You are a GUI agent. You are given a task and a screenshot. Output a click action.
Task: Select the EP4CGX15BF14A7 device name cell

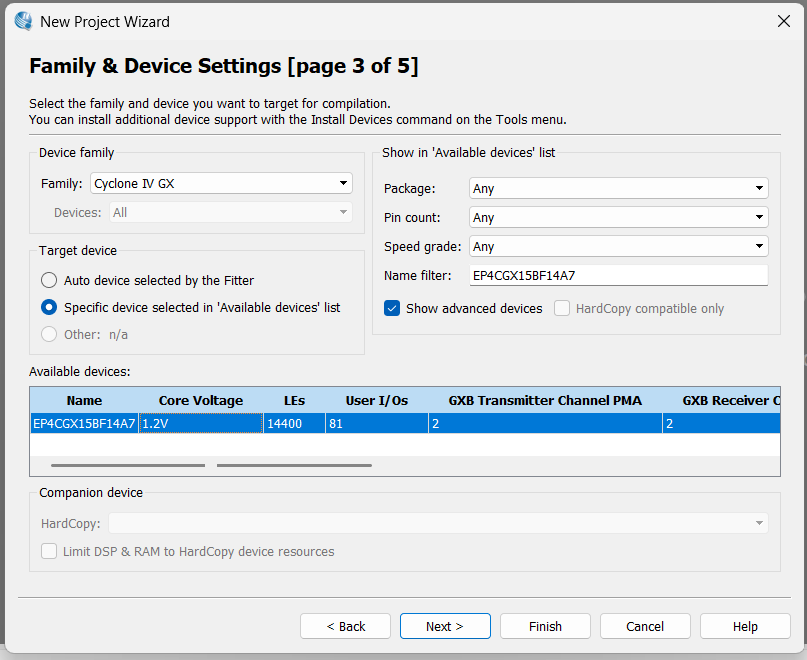point(84,423)
